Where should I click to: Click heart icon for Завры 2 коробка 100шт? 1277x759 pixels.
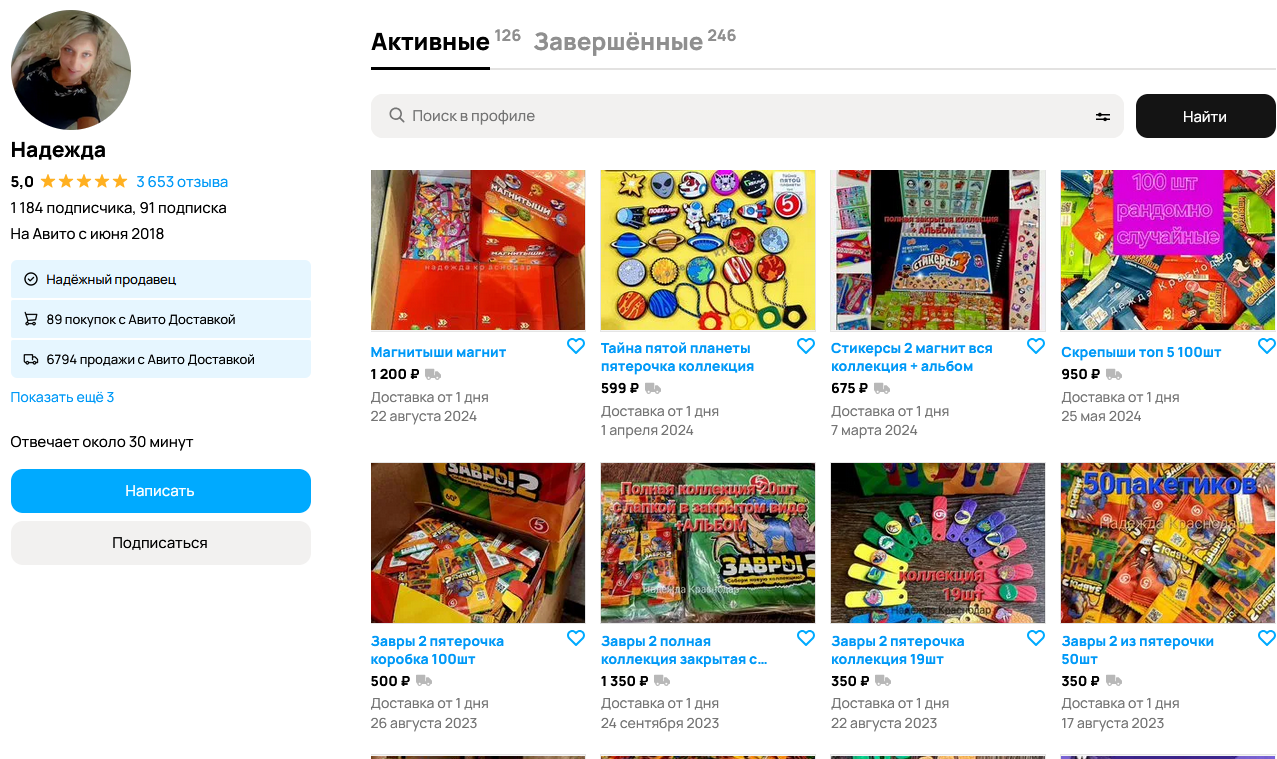[x=576, y=638]
